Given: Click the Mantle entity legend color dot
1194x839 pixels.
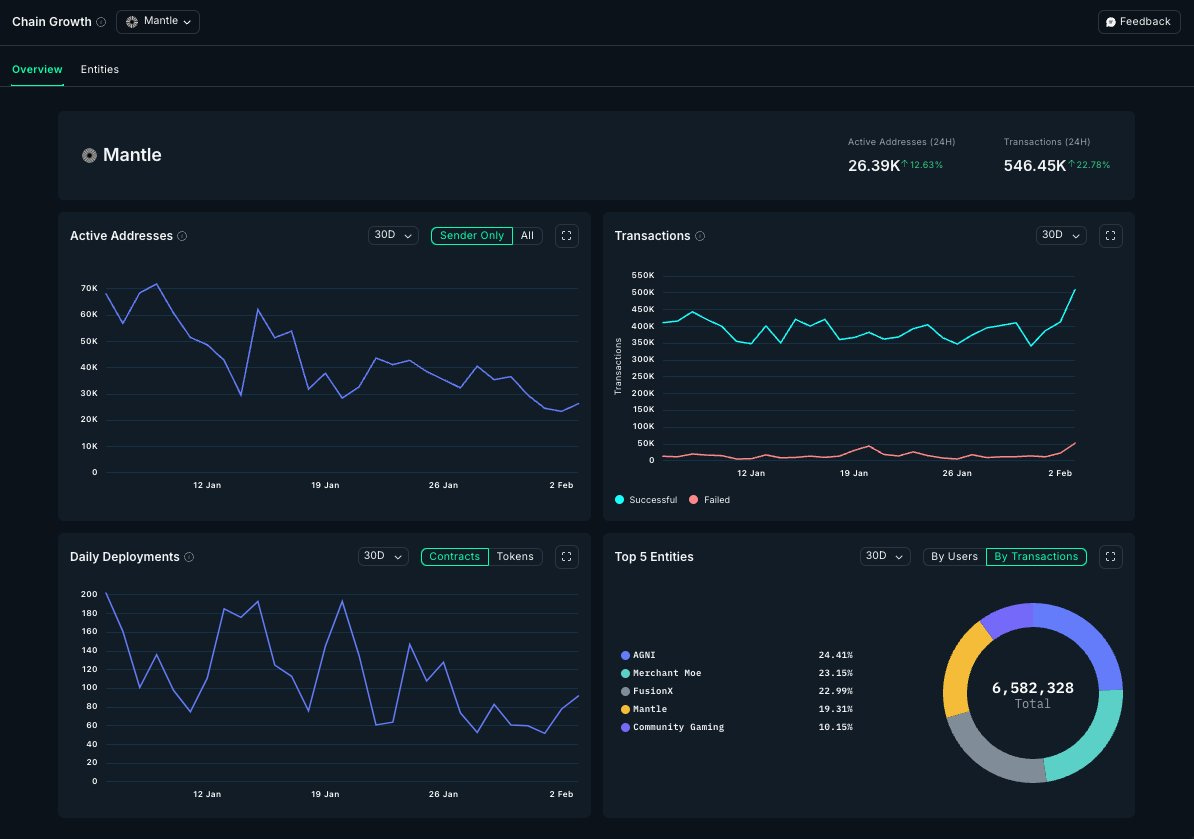Looking at the screenshot, I should click(625, 710).
